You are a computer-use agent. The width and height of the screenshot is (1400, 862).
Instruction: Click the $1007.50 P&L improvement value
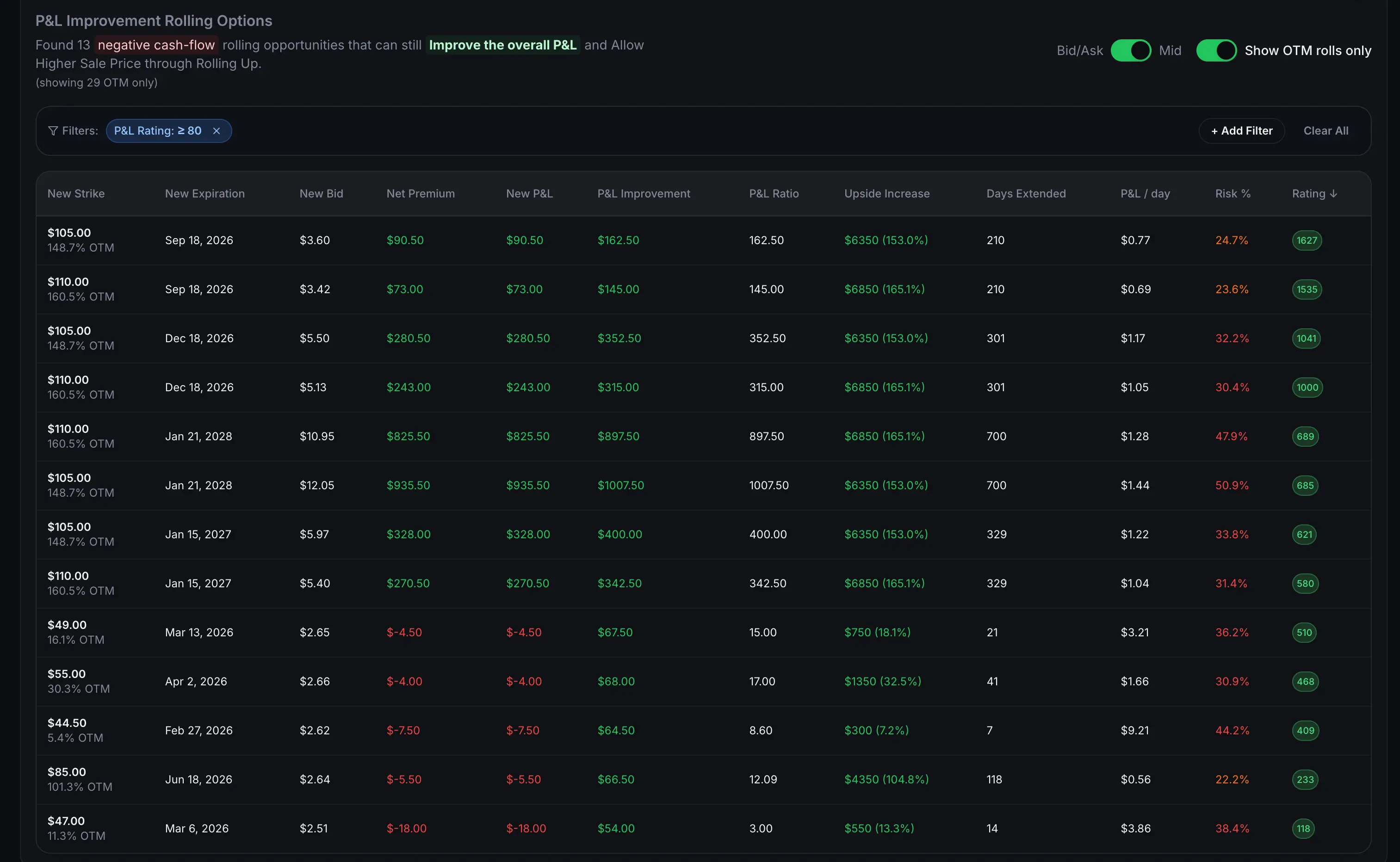[620, 486]
